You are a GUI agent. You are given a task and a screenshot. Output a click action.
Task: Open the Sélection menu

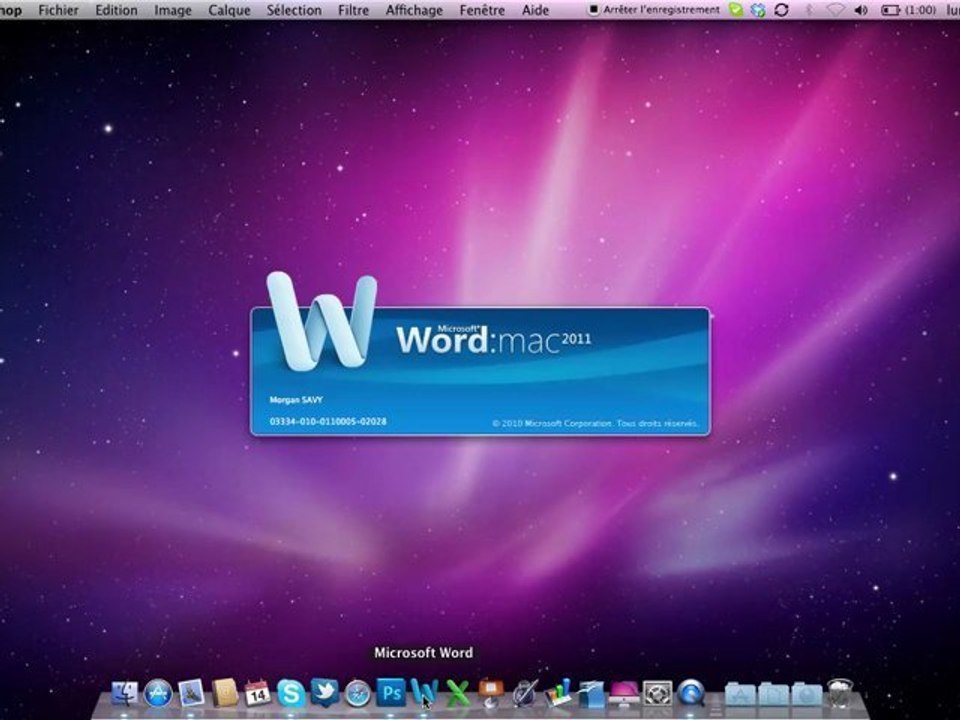pos(294,10)
